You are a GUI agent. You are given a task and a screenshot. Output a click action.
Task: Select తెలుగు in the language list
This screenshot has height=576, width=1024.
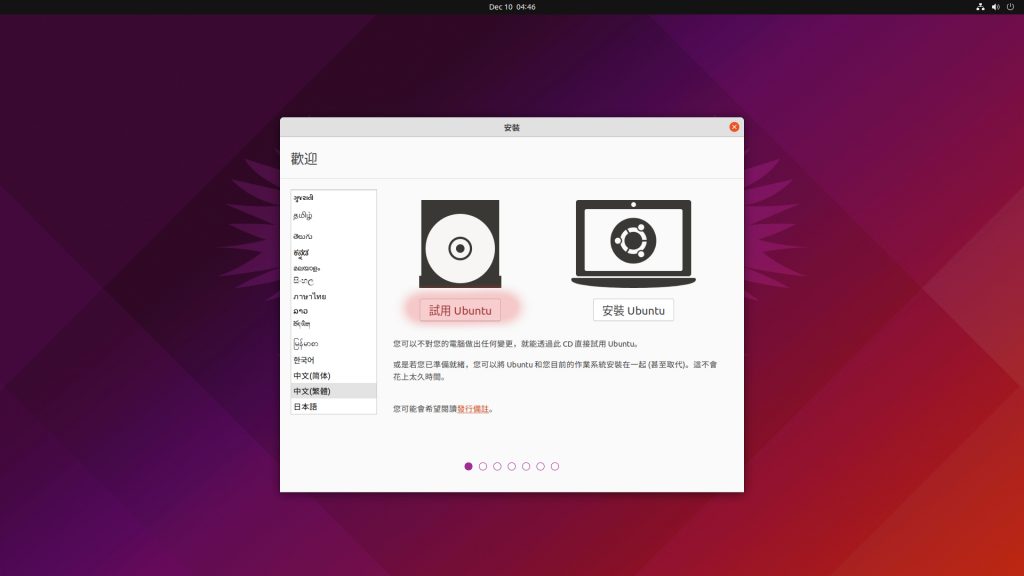tap(333, 236)
